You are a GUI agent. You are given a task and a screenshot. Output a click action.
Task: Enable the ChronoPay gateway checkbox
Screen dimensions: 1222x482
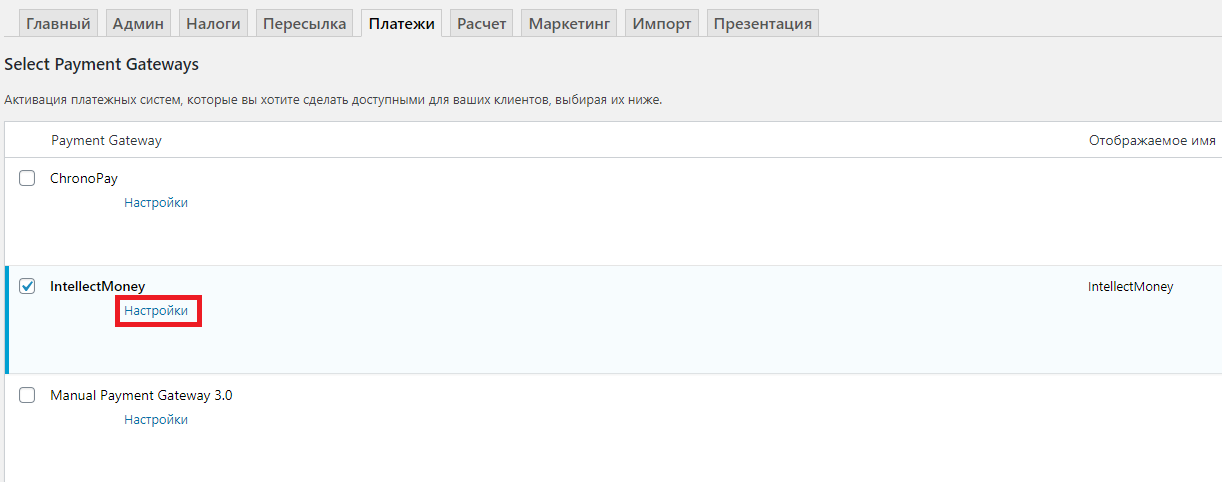coord(28,178)
